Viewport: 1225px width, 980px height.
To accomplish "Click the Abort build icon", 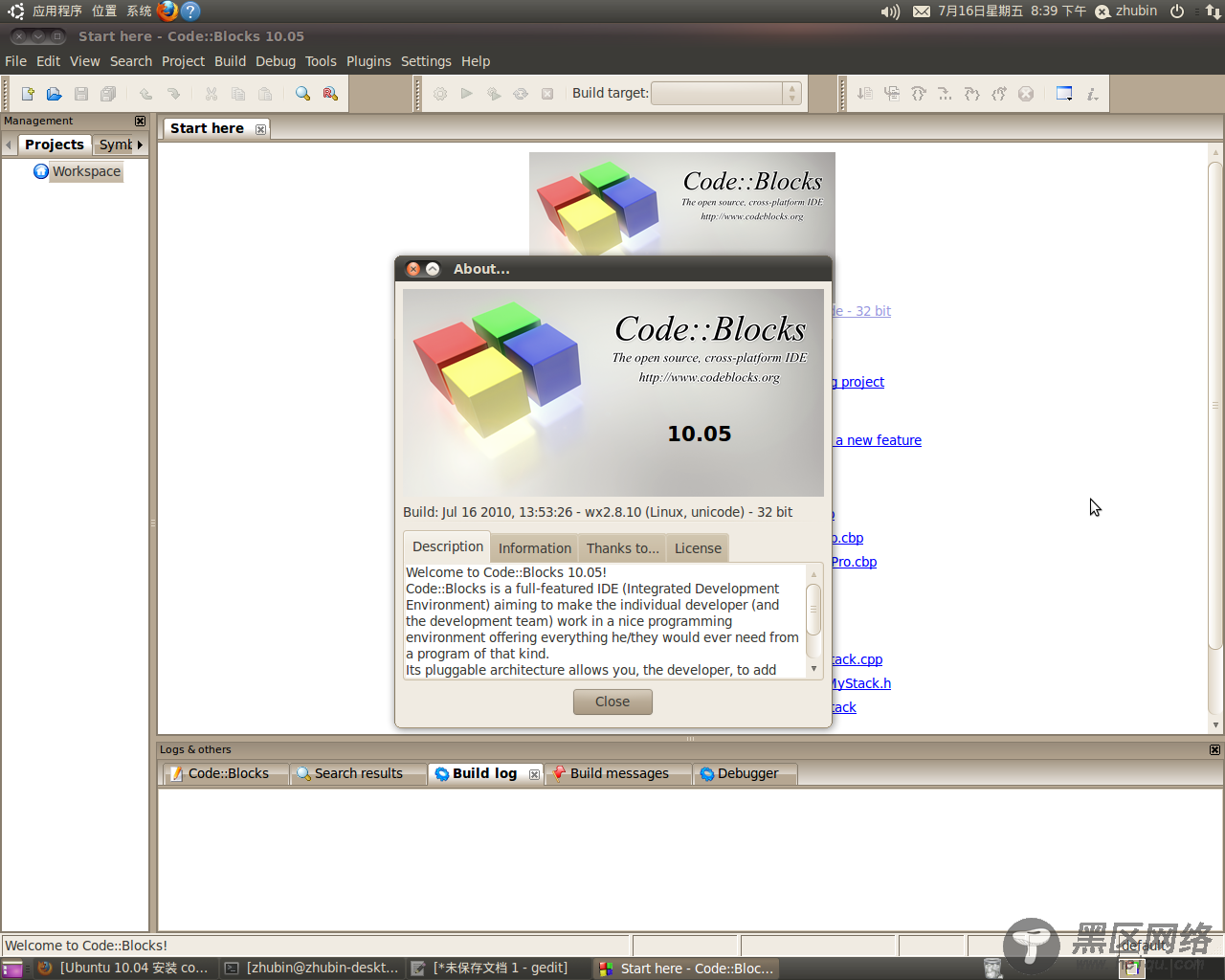I will coord(547,94).
